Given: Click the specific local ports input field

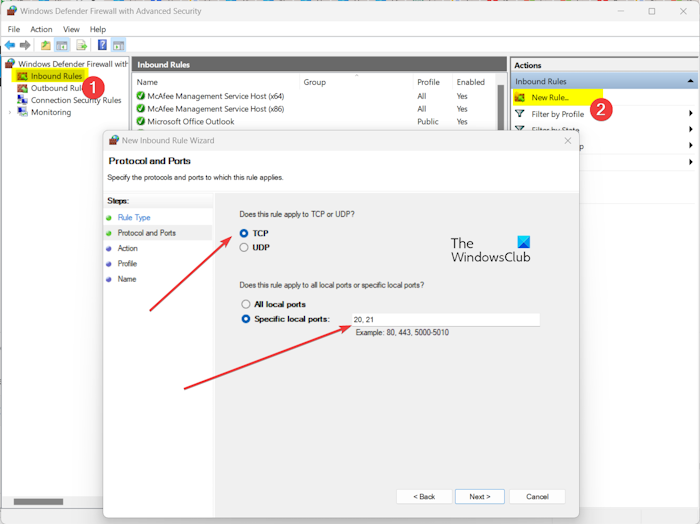Looking at the screenshot, I should point(446,320).
